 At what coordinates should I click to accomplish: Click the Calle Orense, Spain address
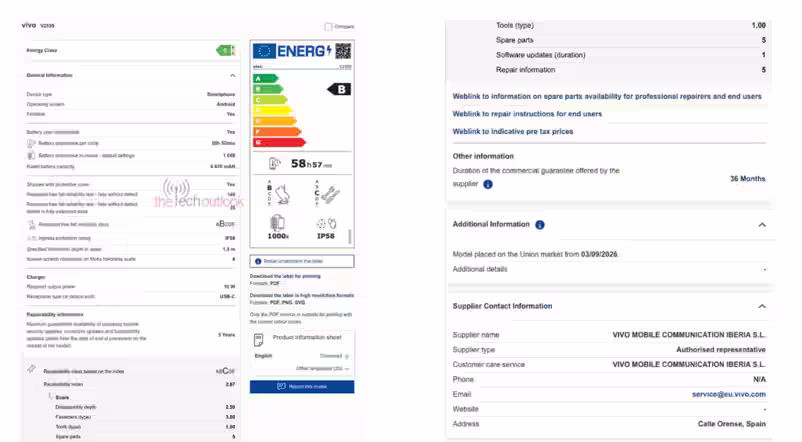click(x=731, y=424)
